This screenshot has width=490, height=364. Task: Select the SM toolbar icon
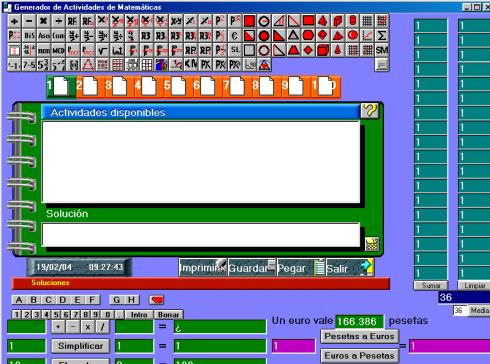pos(382,50)
